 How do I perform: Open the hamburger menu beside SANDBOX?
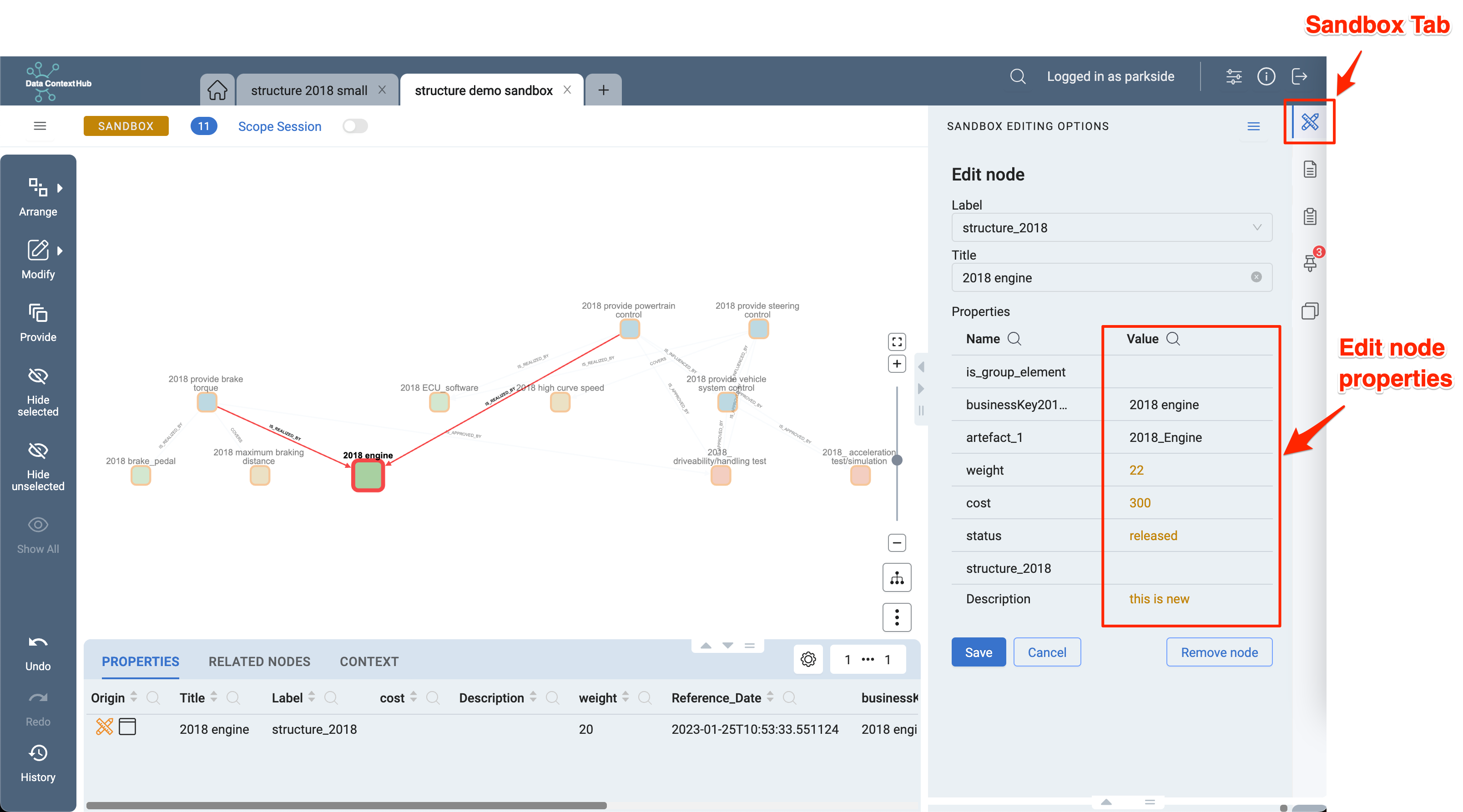(x=40, y=126)
